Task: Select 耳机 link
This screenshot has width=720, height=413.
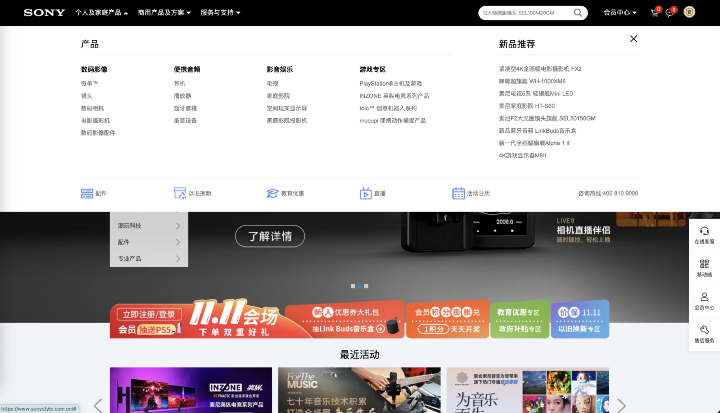Action: 180,84
